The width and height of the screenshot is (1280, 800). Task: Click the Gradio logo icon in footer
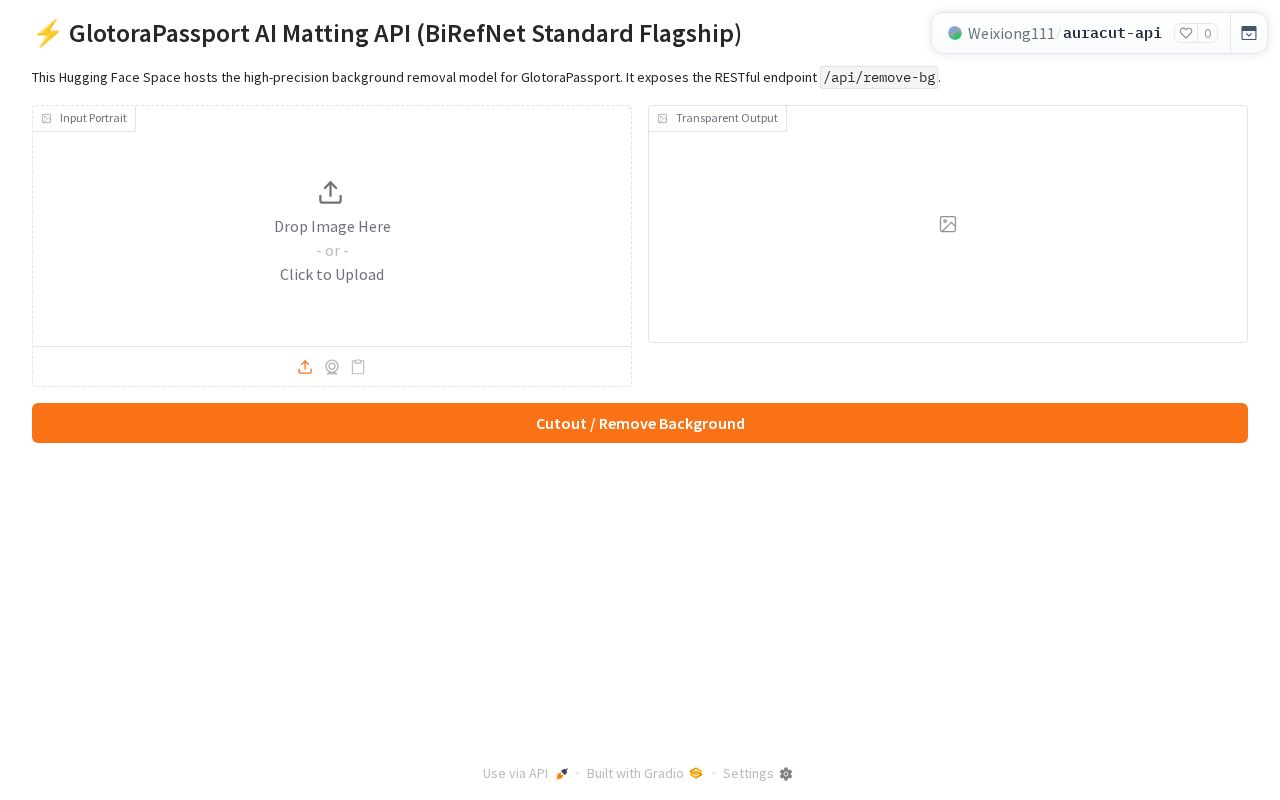point(696,773)
